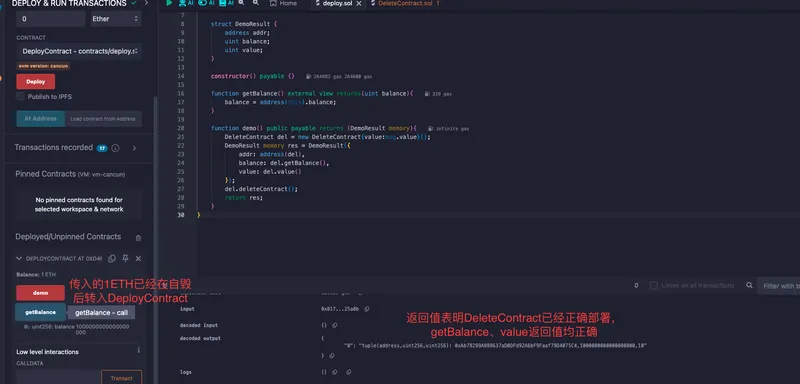Click the red demo function button

40,293
